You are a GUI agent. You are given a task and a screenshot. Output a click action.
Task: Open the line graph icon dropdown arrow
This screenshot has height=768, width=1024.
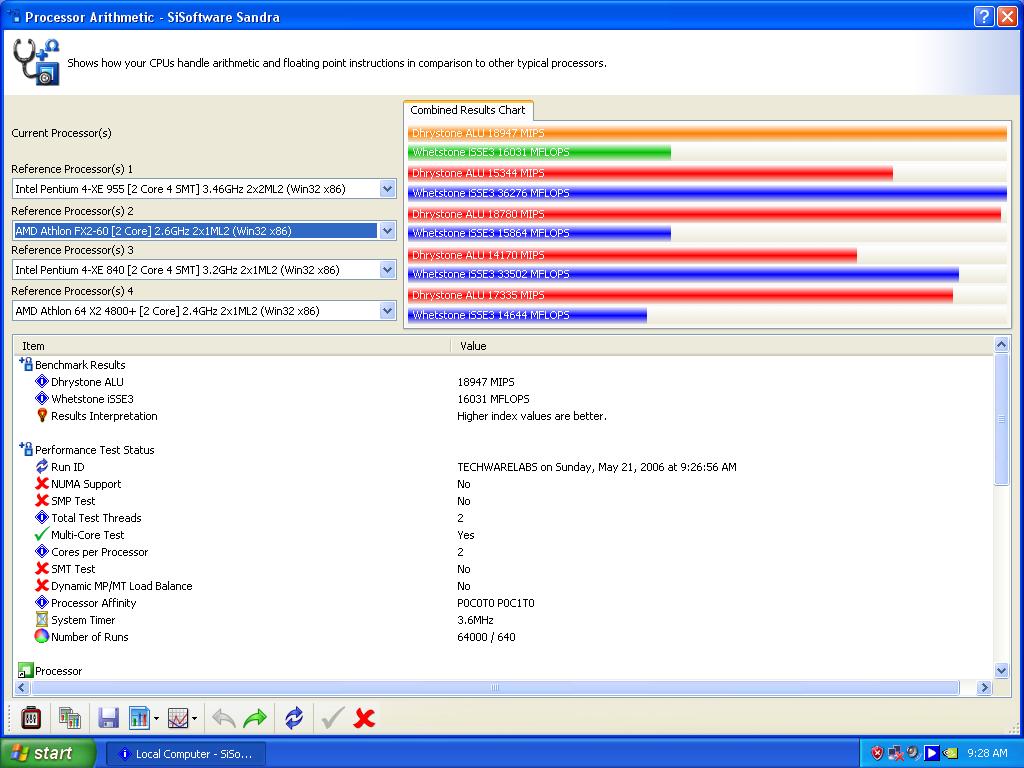tap(195, 719)
